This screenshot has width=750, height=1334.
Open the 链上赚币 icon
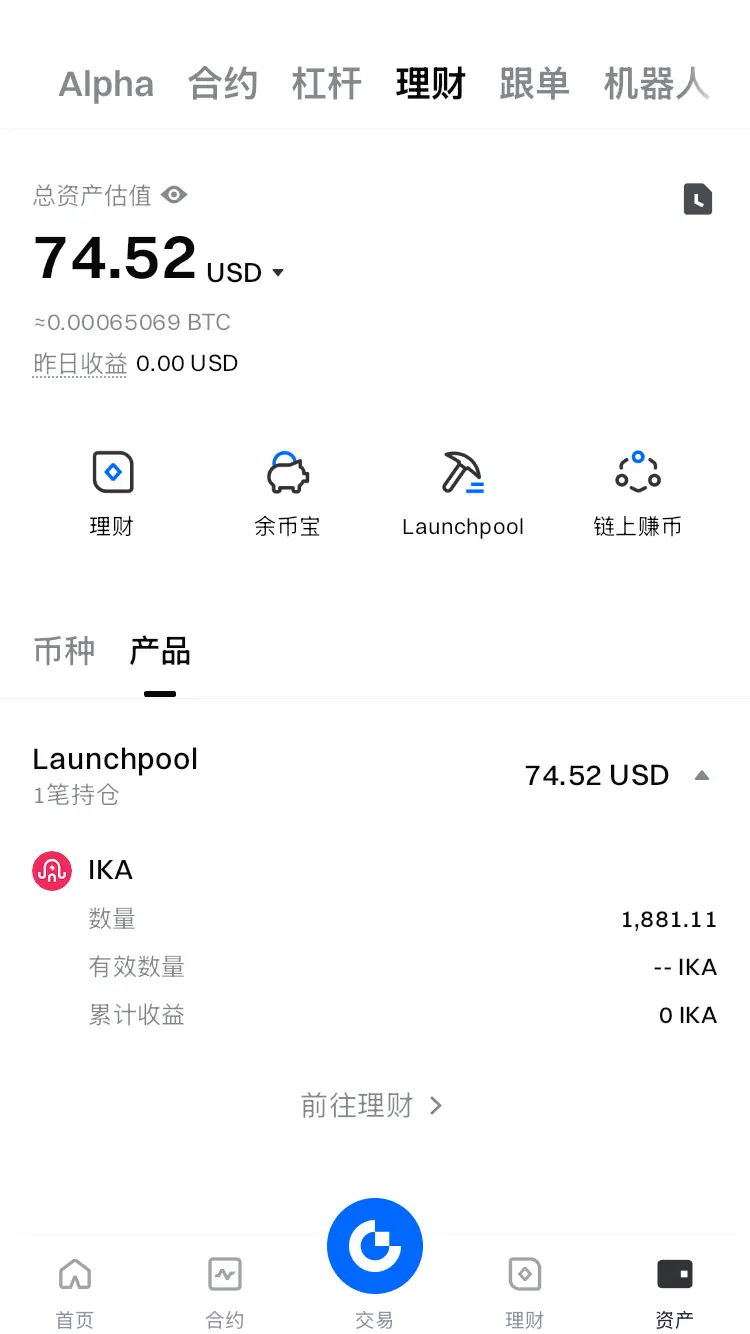pos(638,472)
